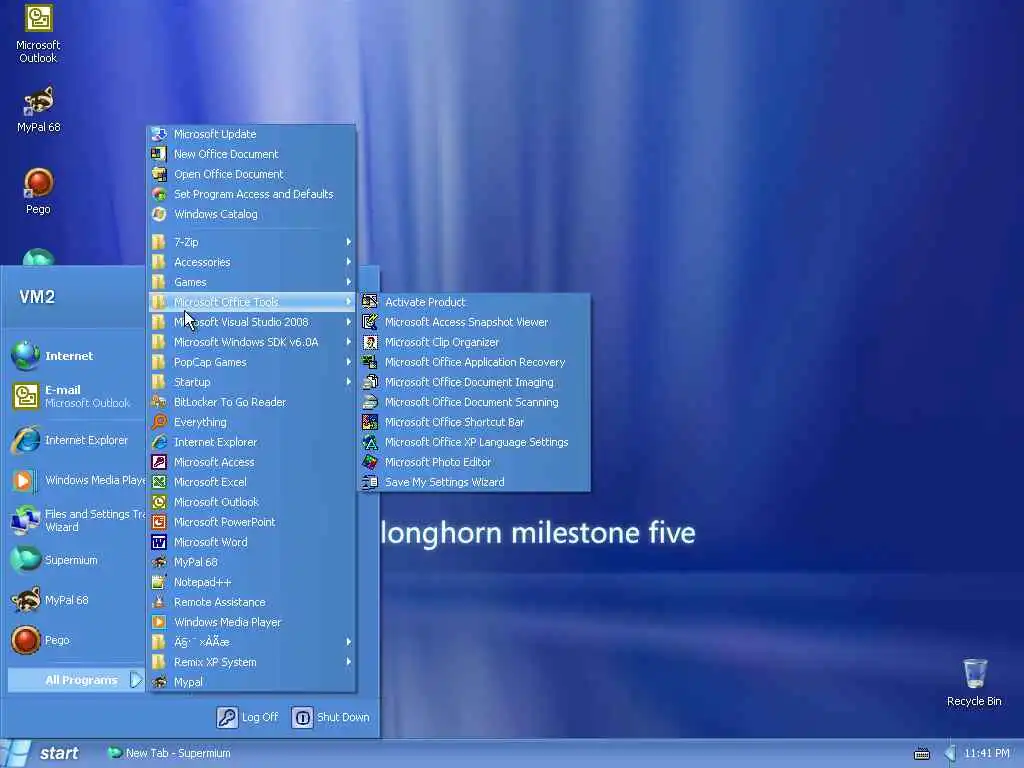Switch to New Tab - Supermium taskbar button
The image size is (1024, 768).
point(170,754)
